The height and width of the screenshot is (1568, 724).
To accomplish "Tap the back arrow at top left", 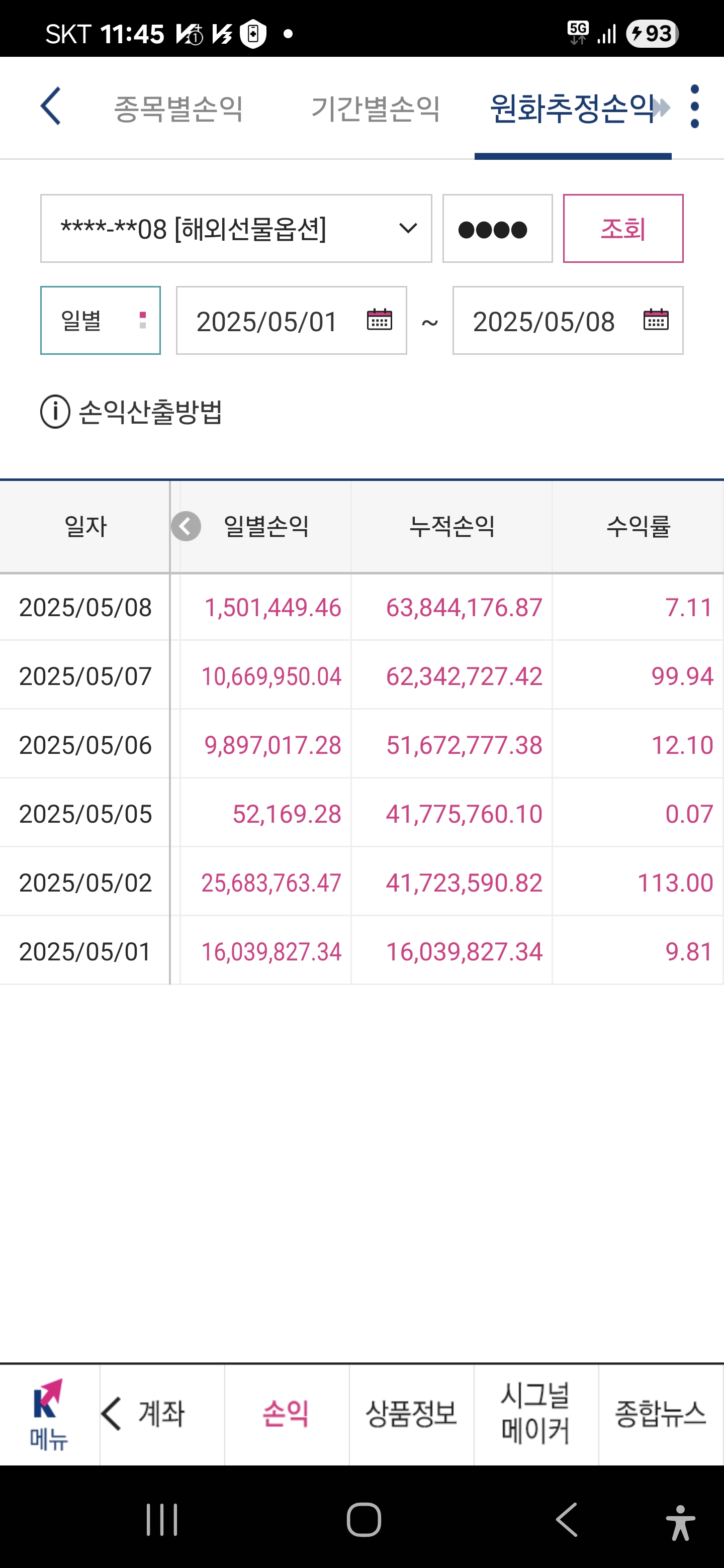I will click(51, 106).
